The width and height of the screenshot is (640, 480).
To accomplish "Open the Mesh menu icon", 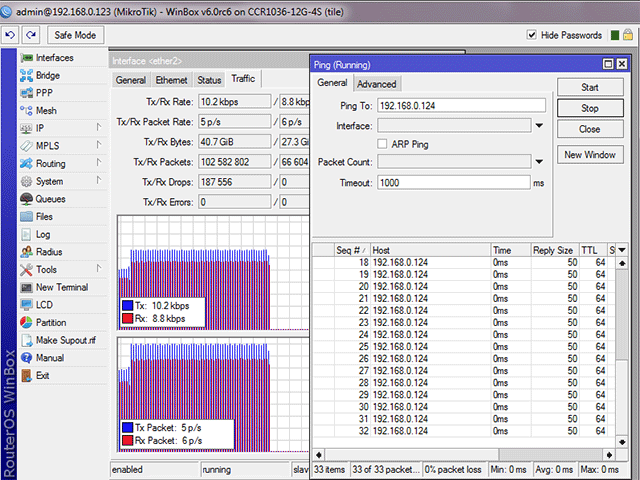I will click(27, 111).
